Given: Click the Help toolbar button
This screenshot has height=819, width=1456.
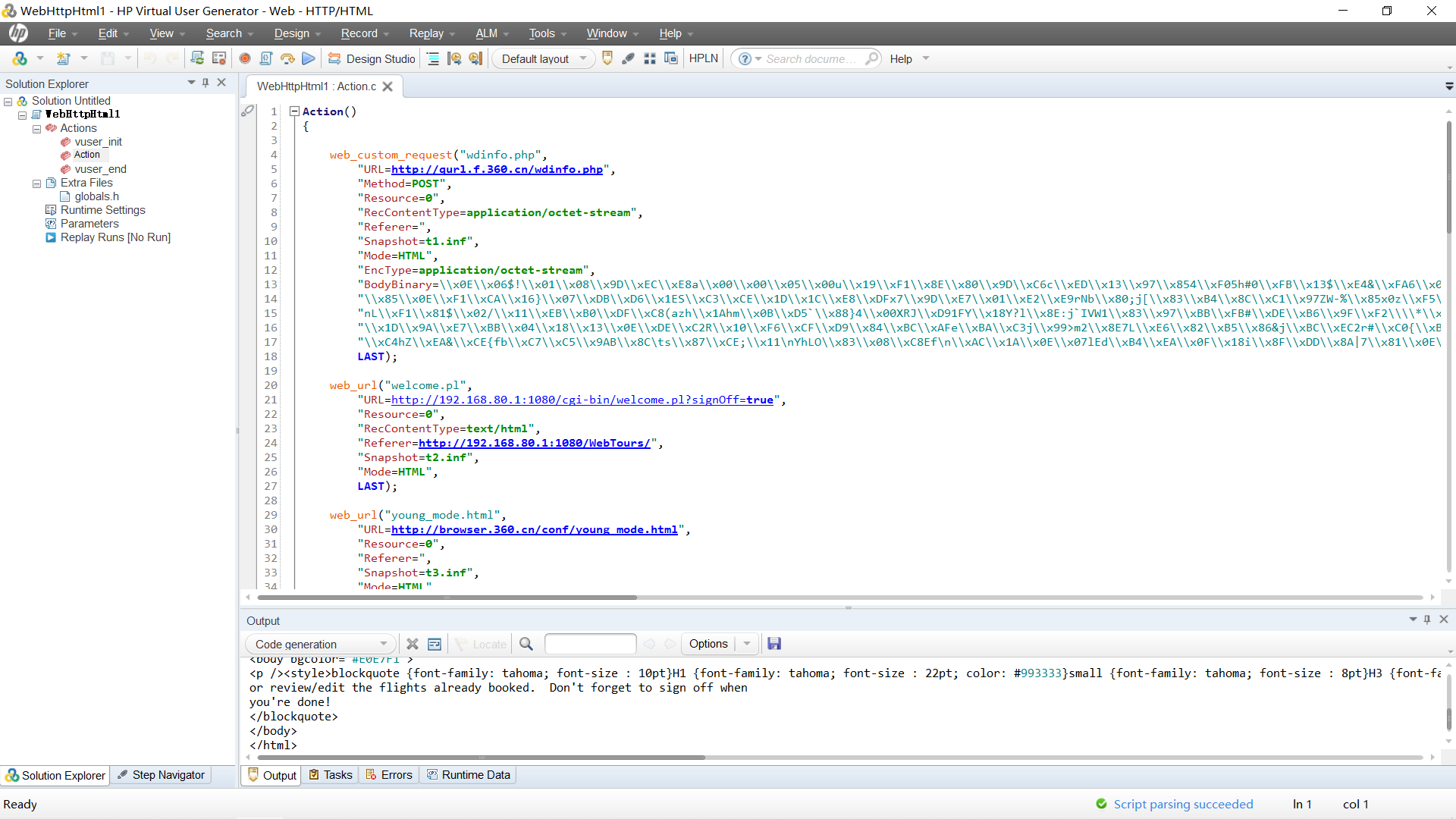Looking at the screenshot, I should tap(901, 58).
